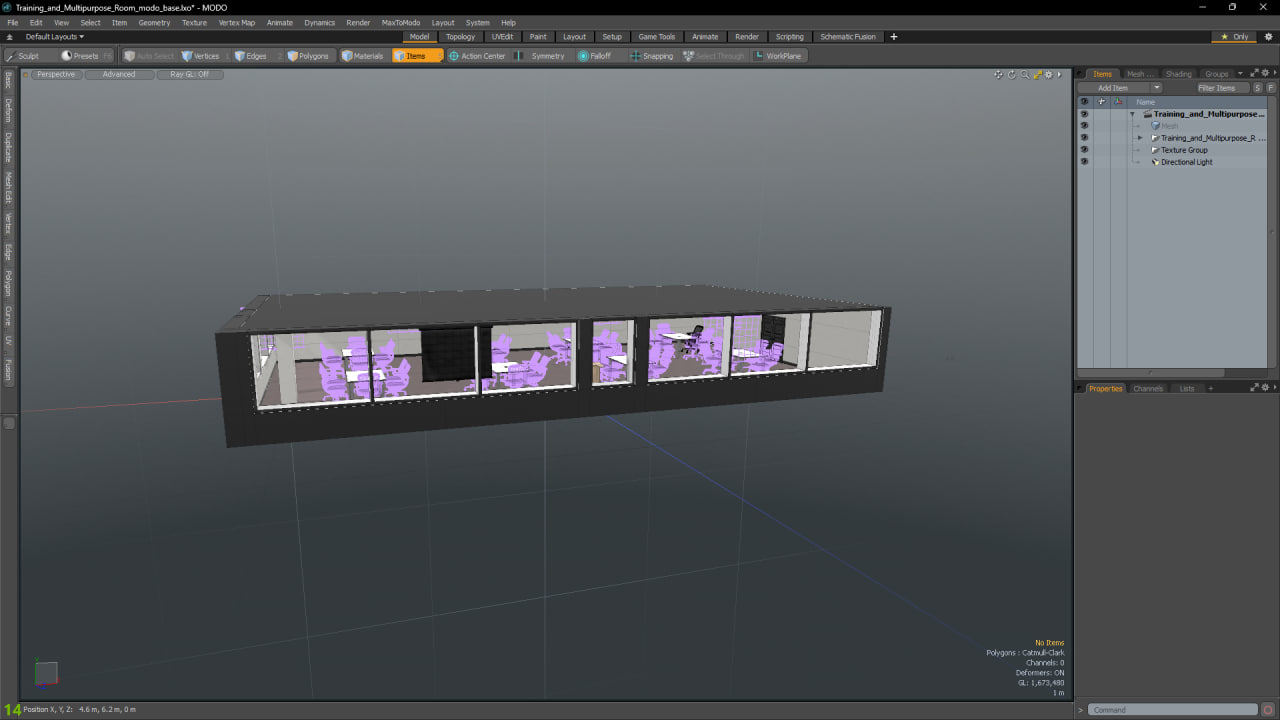Open the viewport settings gear
Viewport: 1280px width, 720px height.
(x=1048, y=74)
